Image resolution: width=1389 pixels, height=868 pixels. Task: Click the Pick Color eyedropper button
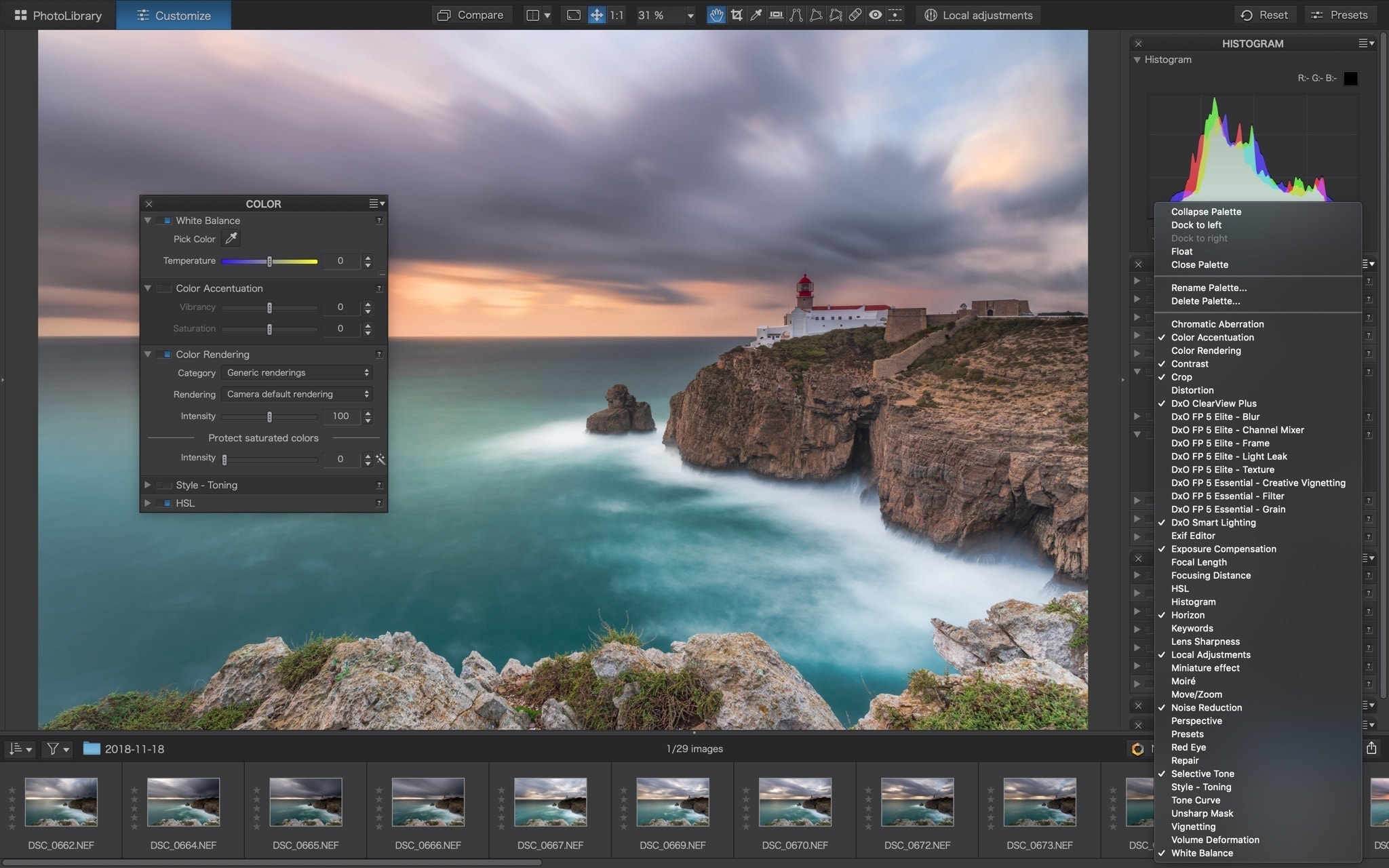click(x=231, y=239)
